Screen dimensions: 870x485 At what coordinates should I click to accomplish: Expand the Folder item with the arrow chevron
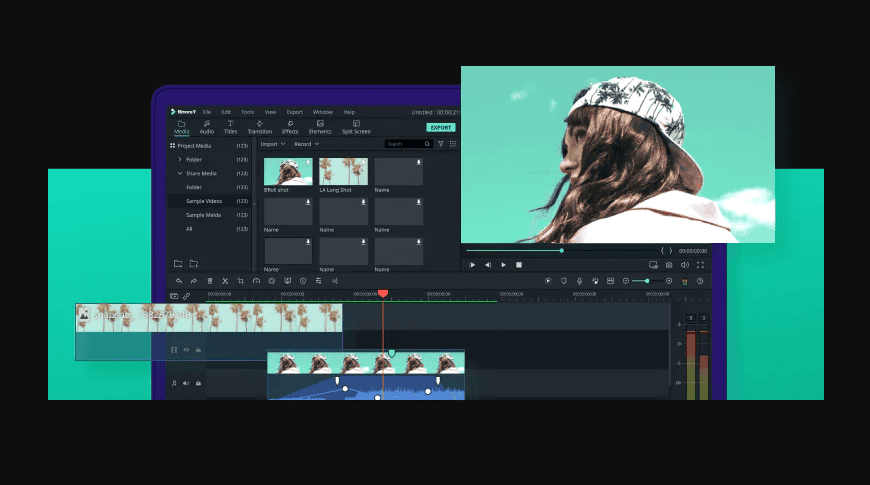(180, 159)
